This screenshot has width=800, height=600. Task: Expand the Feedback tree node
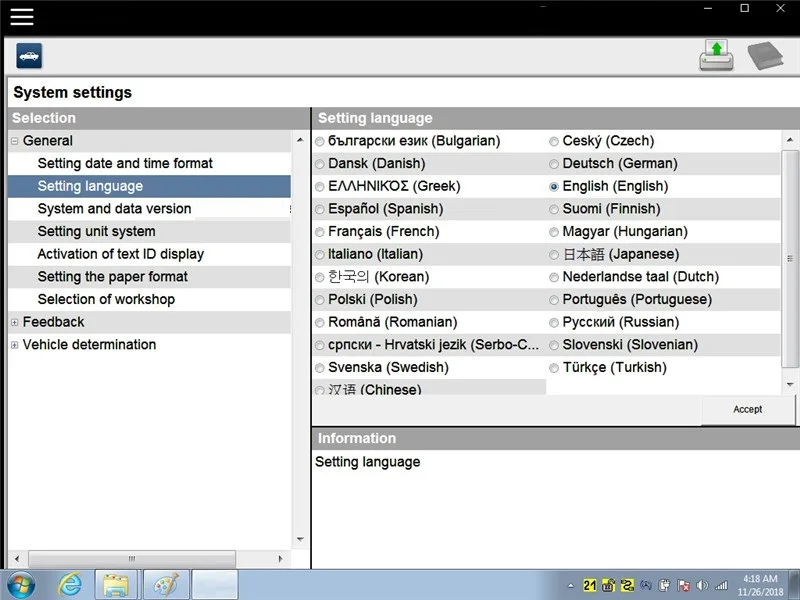tap(15, 322)
